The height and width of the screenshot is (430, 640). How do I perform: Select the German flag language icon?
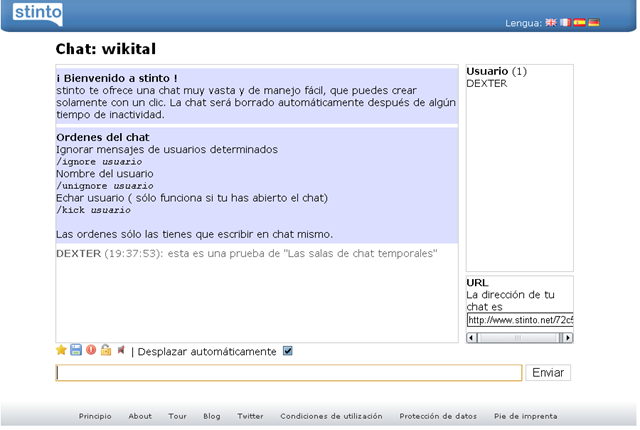click(594, 22)
